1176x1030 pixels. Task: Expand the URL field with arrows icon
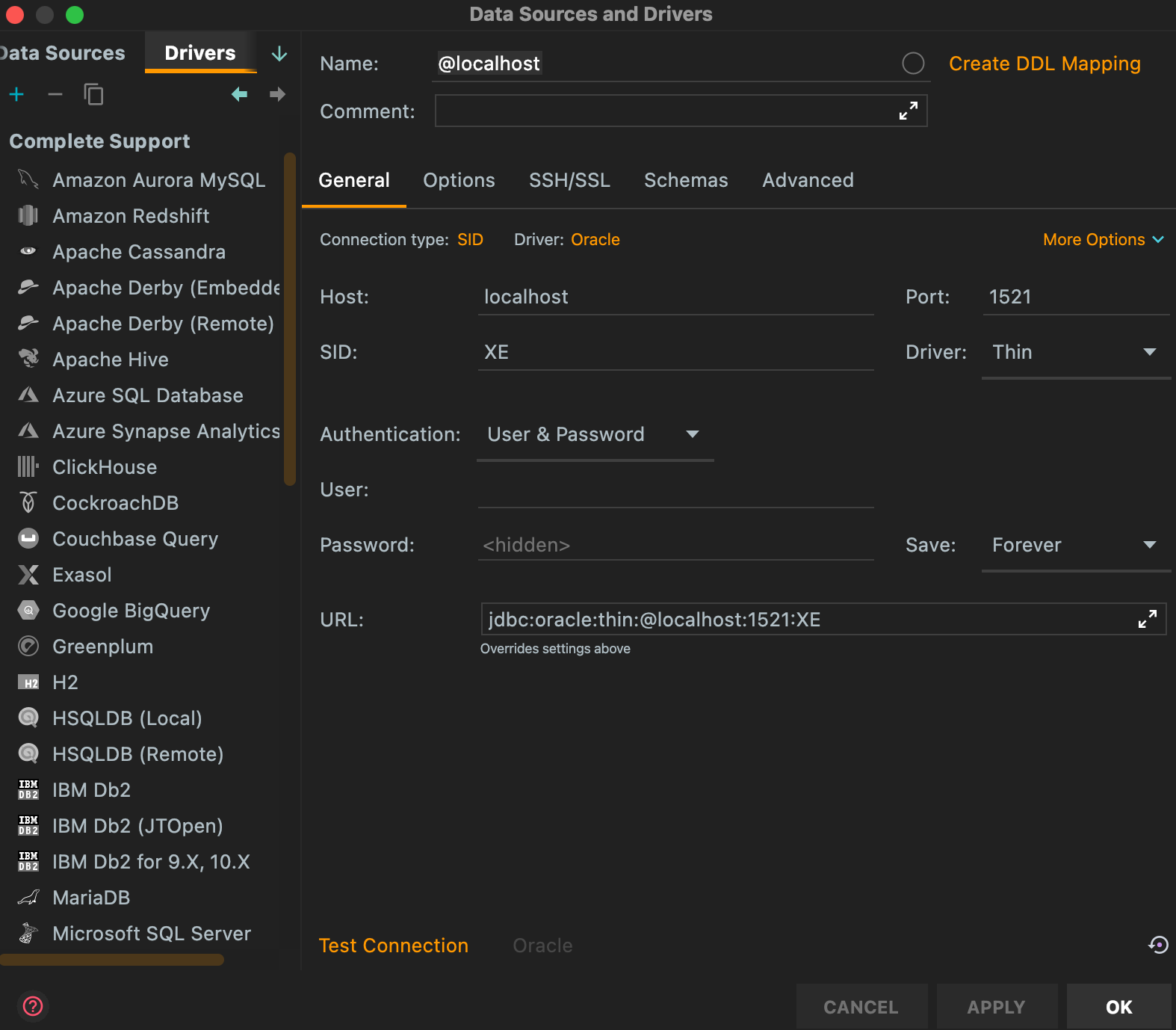[x=1148, y=619]
